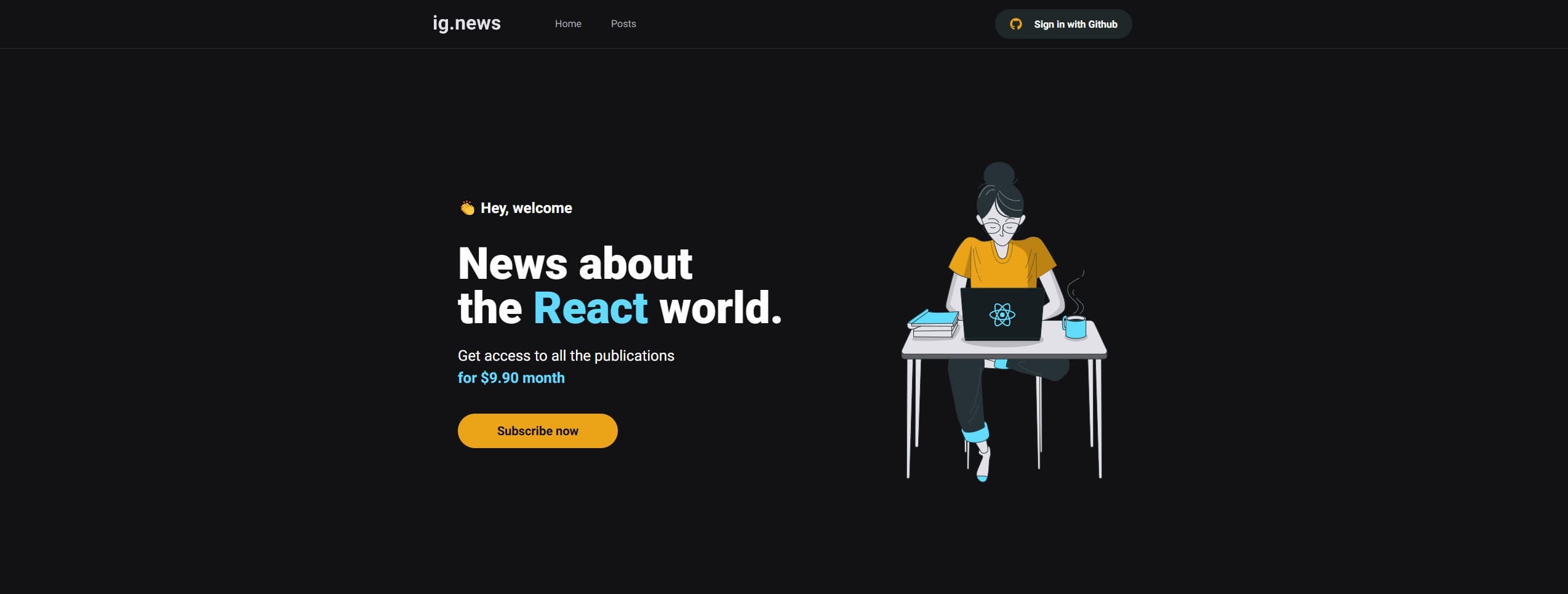This screenshot has width=1568, height=594.
Task: Click the "News about" headline line
Action: coord(575,263)
